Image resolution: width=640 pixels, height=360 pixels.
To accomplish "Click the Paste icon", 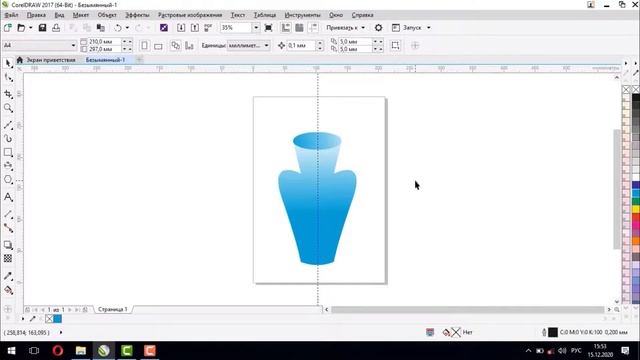I will [x=100, y=28].
